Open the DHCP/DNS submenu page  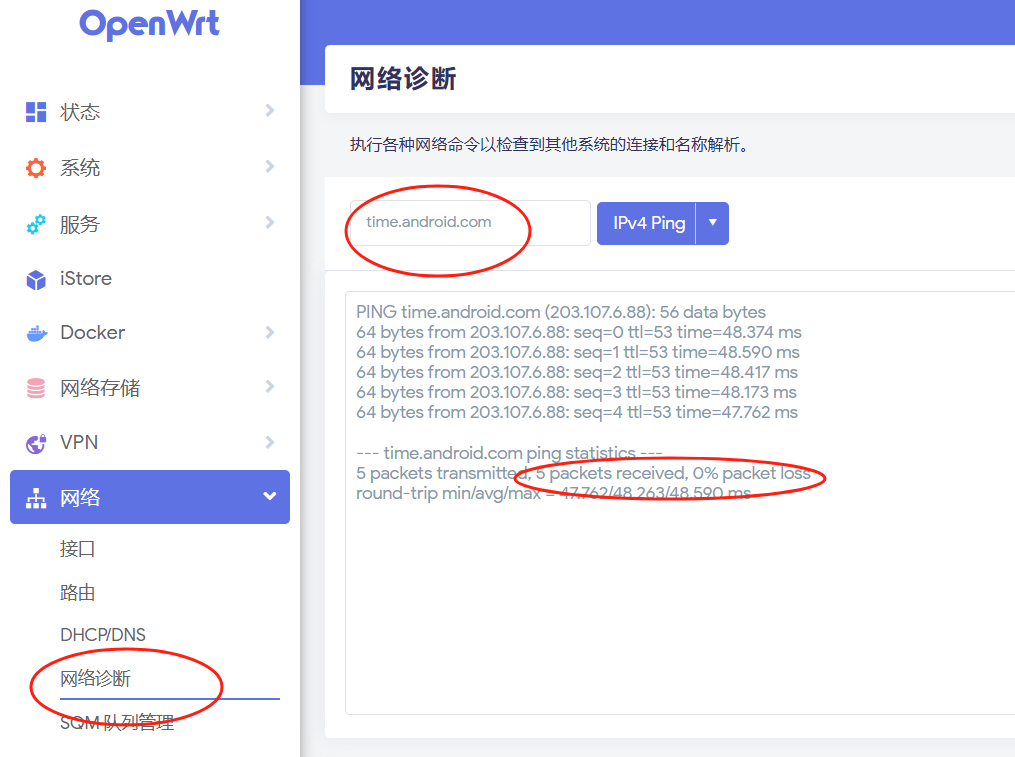pos(103,635)
